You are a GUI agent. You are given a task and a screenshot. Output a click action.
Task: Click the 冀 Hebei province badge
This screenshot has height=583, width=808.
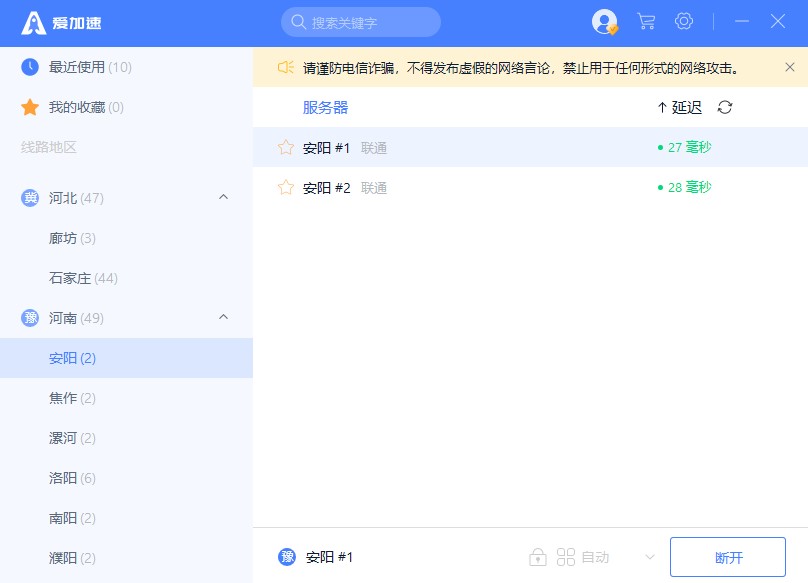tap(30, 198)
